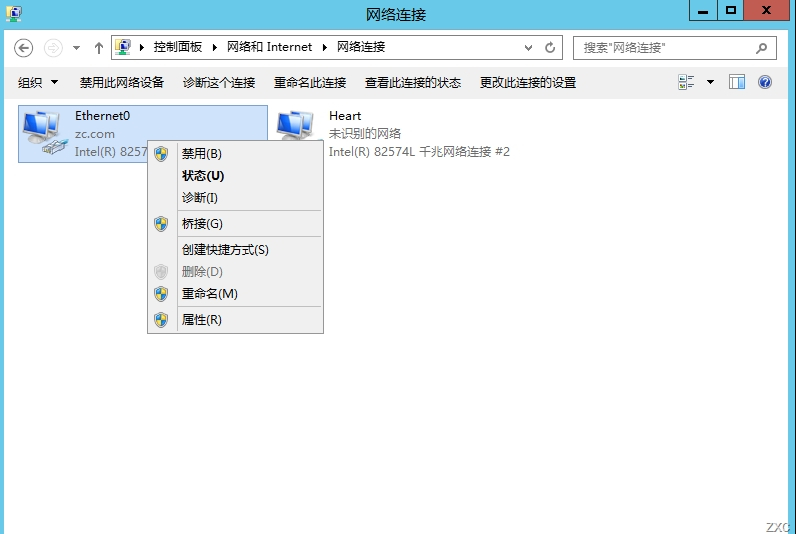Navigate up one folder level arrow
The image size is (796, 534).
tap(98, 48)
